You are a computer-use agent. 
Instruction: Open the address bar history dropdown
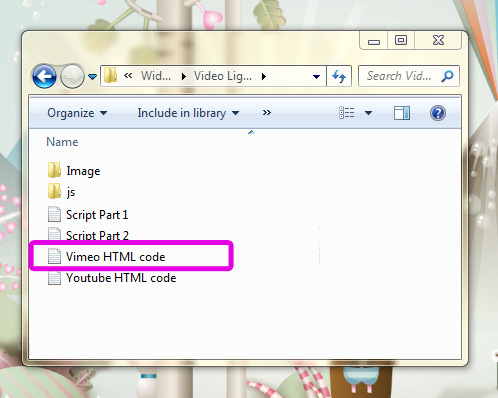316,77
